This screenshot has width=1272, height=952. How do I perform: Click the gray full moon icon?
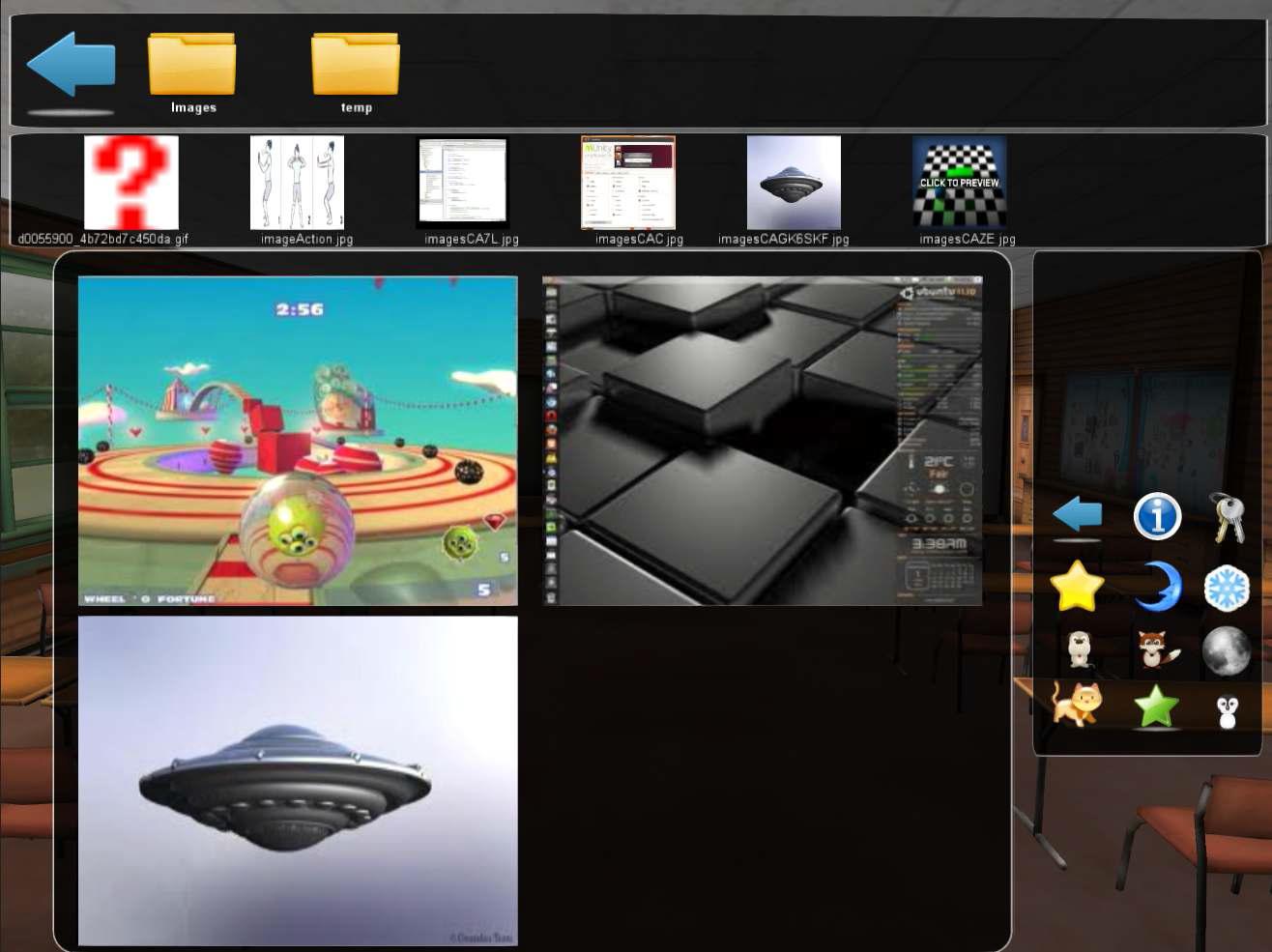pos(1227,650)
